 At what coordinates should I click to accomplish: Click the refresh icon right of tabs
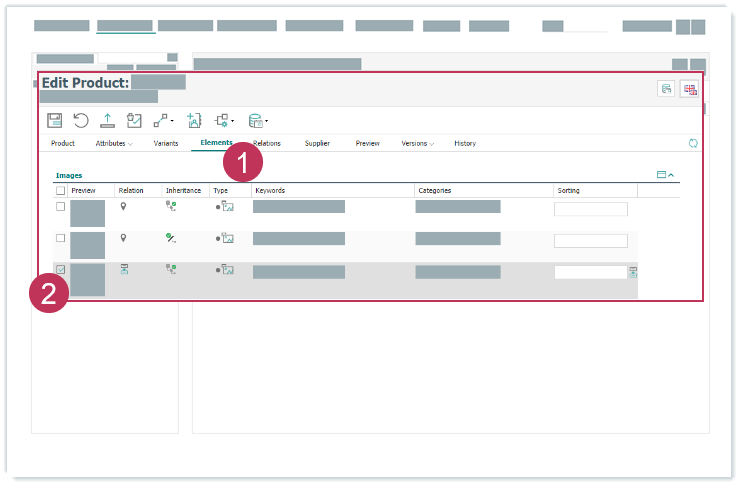693,144
